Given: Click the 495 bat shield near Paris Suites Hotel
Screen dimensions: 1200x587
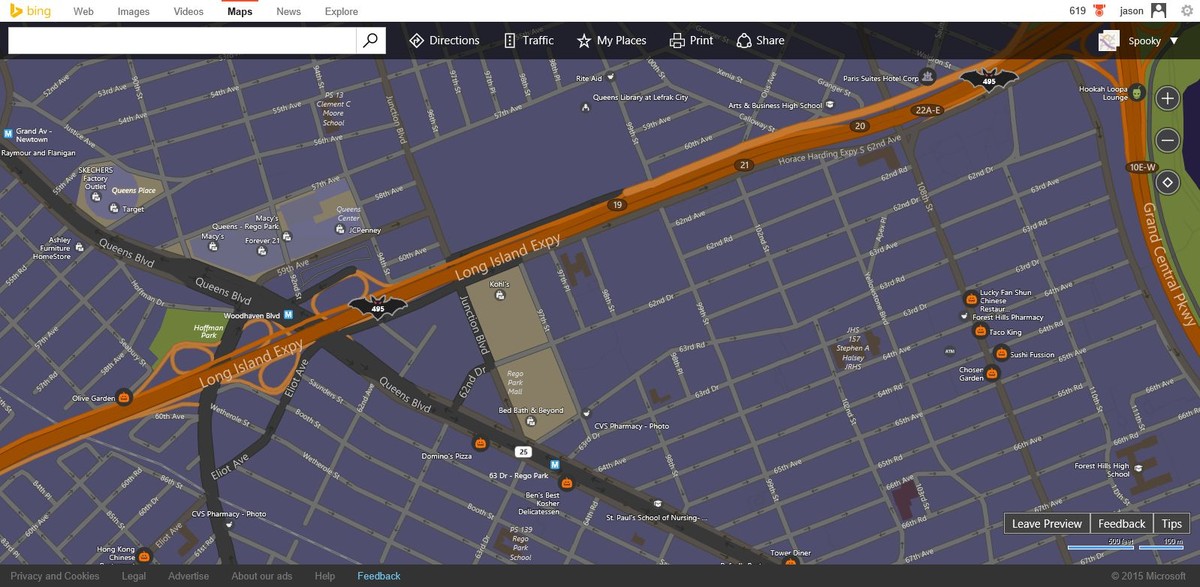Looking at the screenshot, I should (989, 80).
